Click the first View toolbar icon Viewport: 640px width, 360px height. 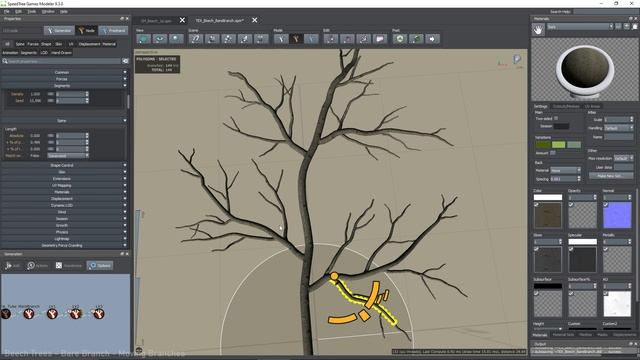(143, 39)
